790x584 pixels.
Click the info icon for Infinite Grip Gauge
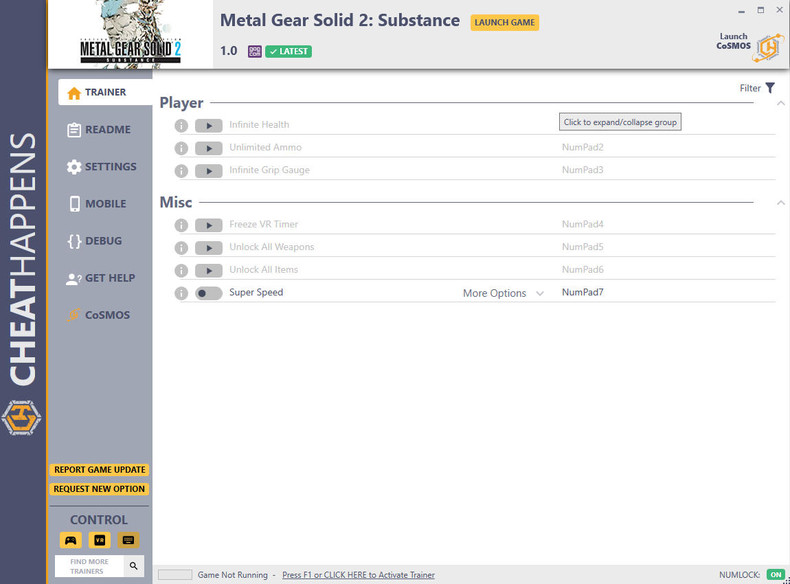click(x=181, y=171)
